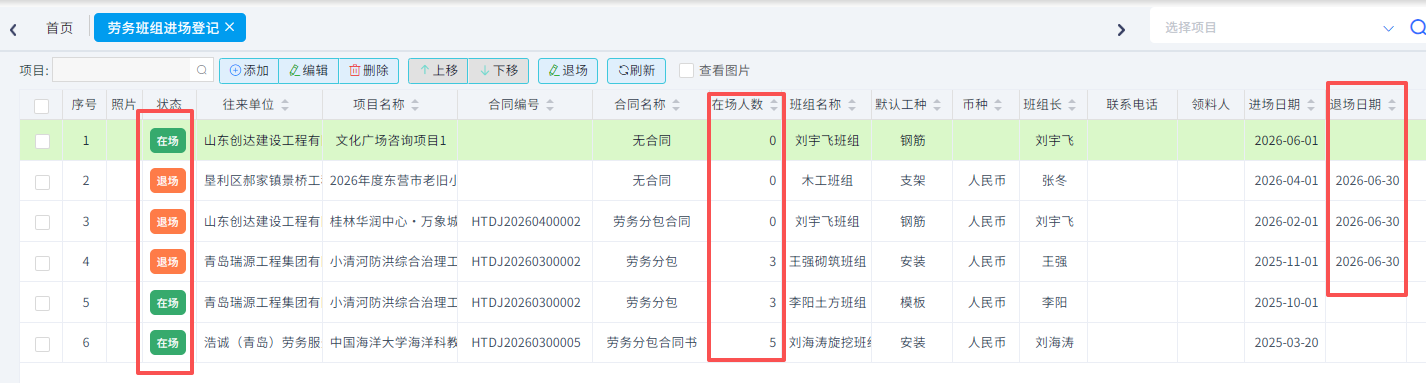Click the 张冬 班组长 cell
1426x383 pixels.
coord(1054,181)
